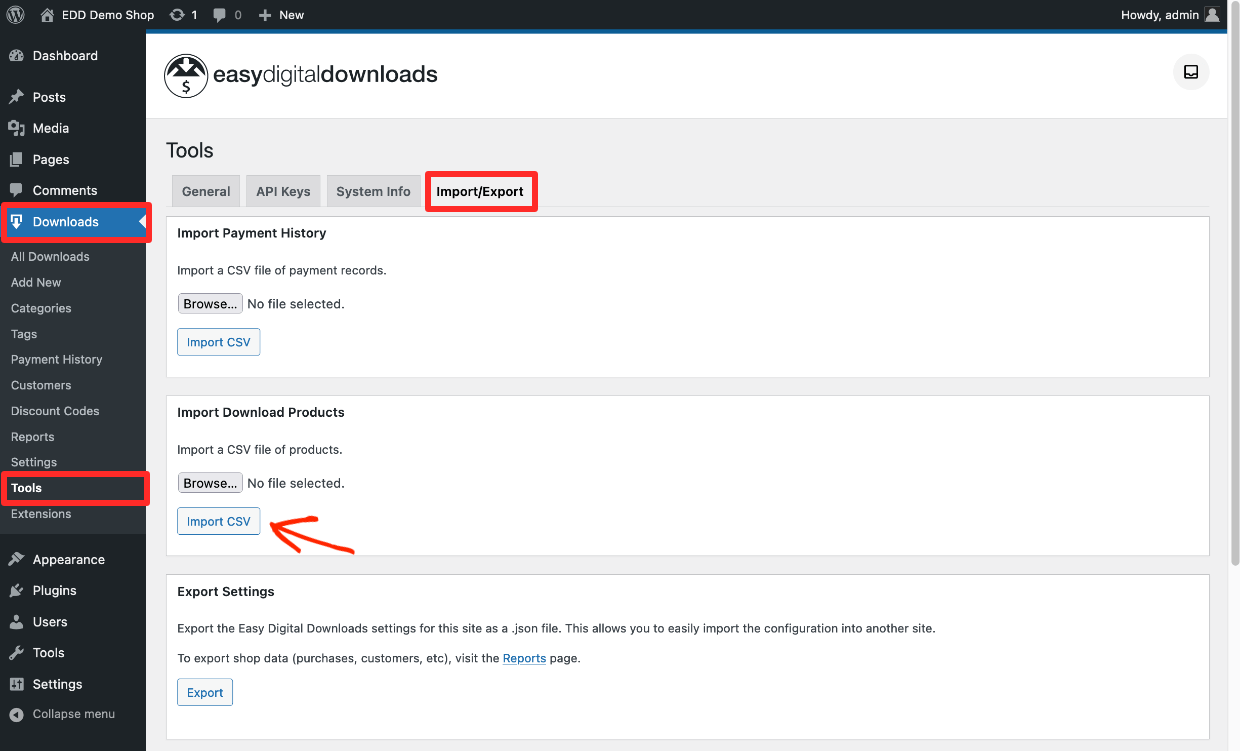Go to Payment History submenu

click(x=56, y=360)
